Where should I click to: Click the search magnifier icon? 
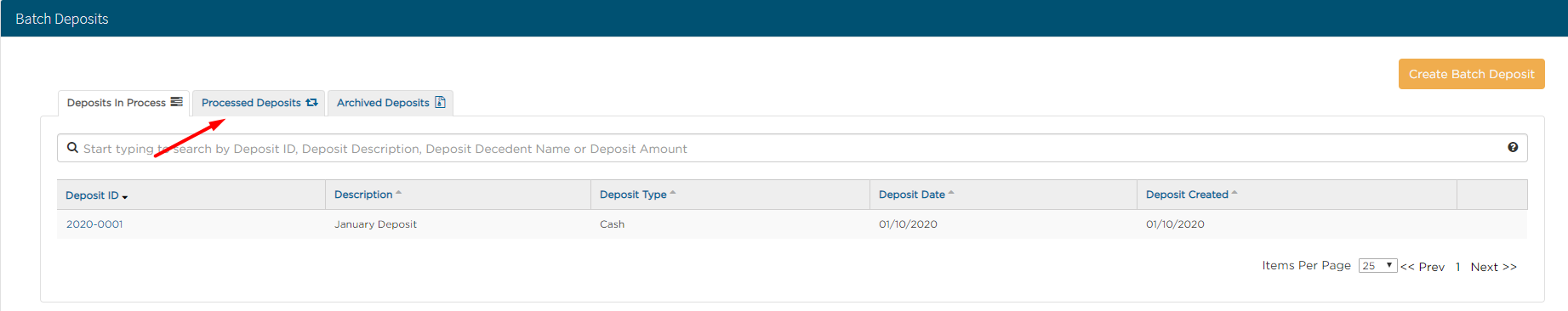pyautogui.click(x=73, y=148)
